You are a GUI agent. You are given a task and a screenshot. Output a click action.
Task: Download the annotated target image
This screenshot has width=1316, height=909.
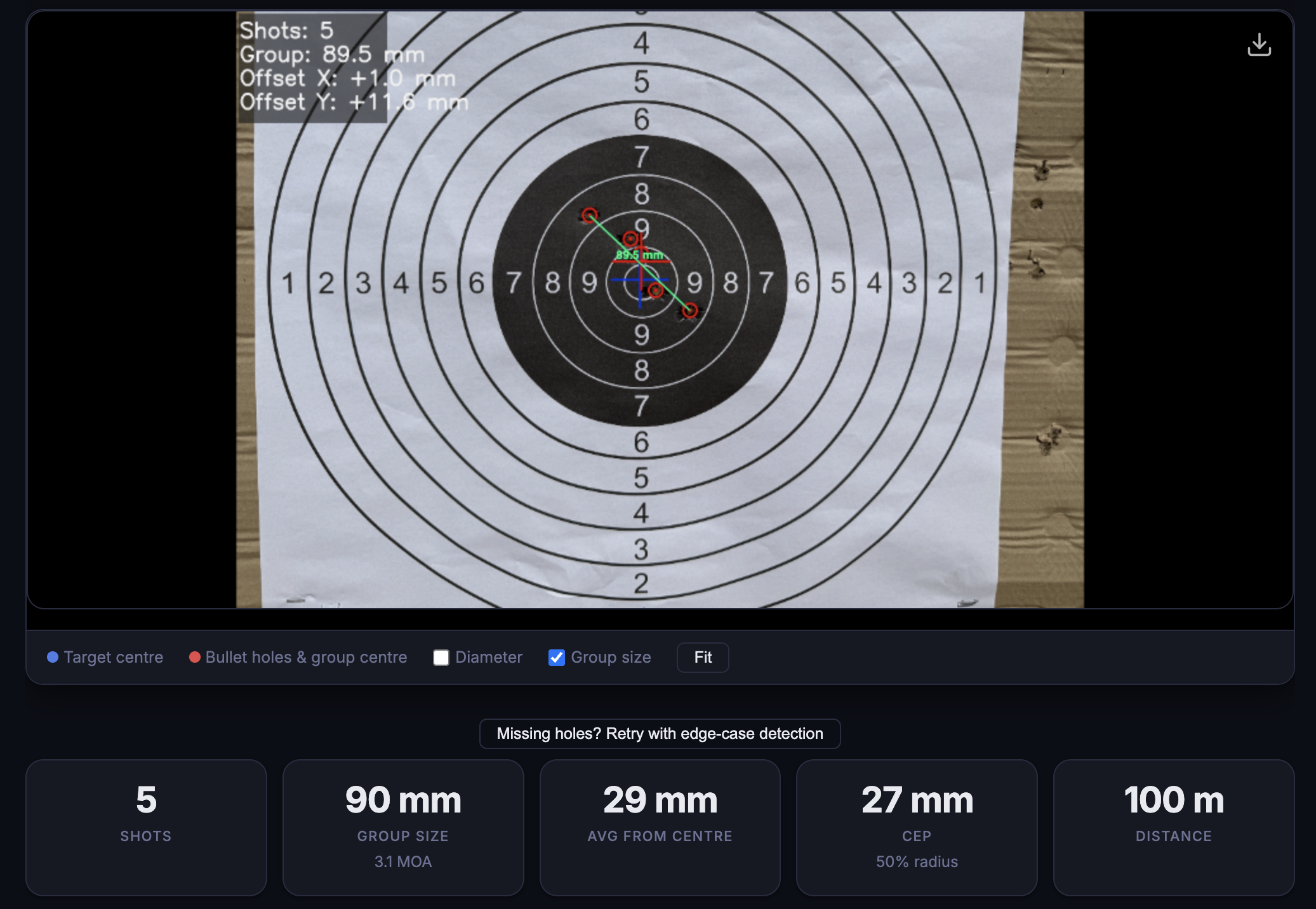click(x=1260, y=44)
